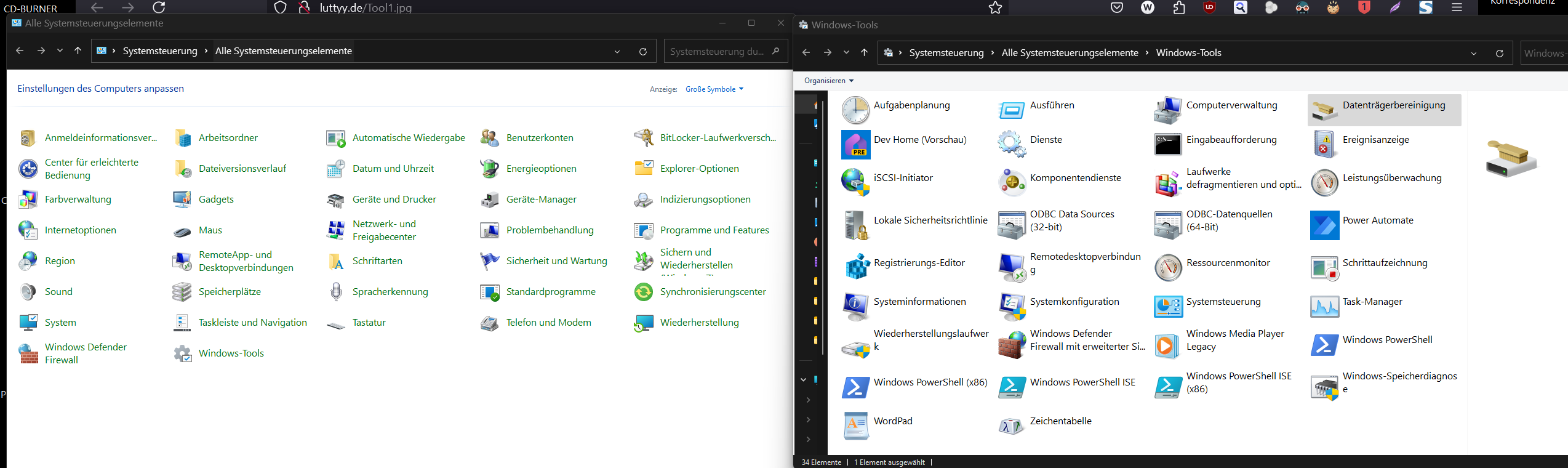
Task: Open the Ressourcenmonitor icon
Action: 1168,268
